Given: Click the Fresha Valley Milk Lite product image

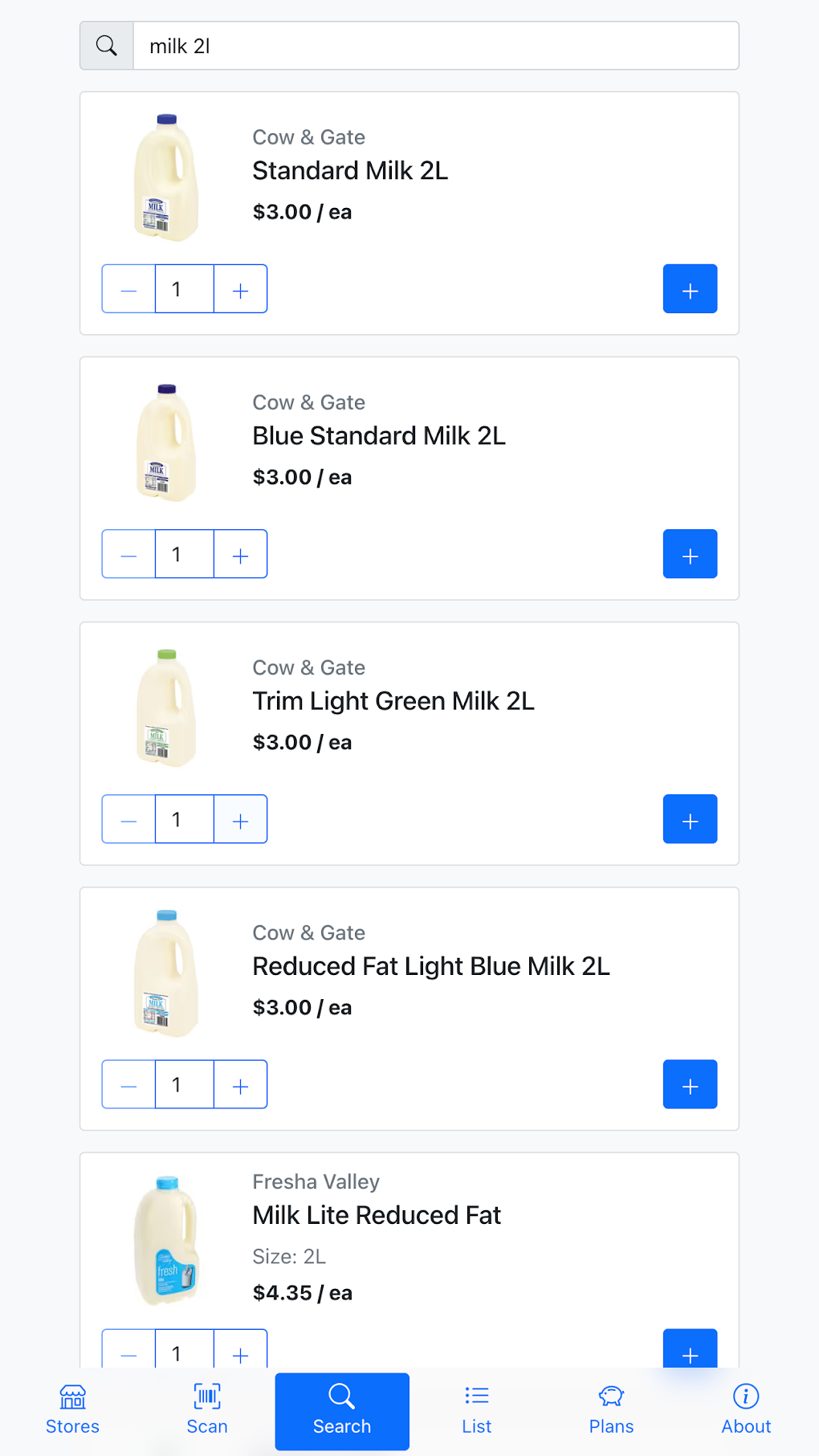Looking at the screenshot, I should click(166, 1241).
